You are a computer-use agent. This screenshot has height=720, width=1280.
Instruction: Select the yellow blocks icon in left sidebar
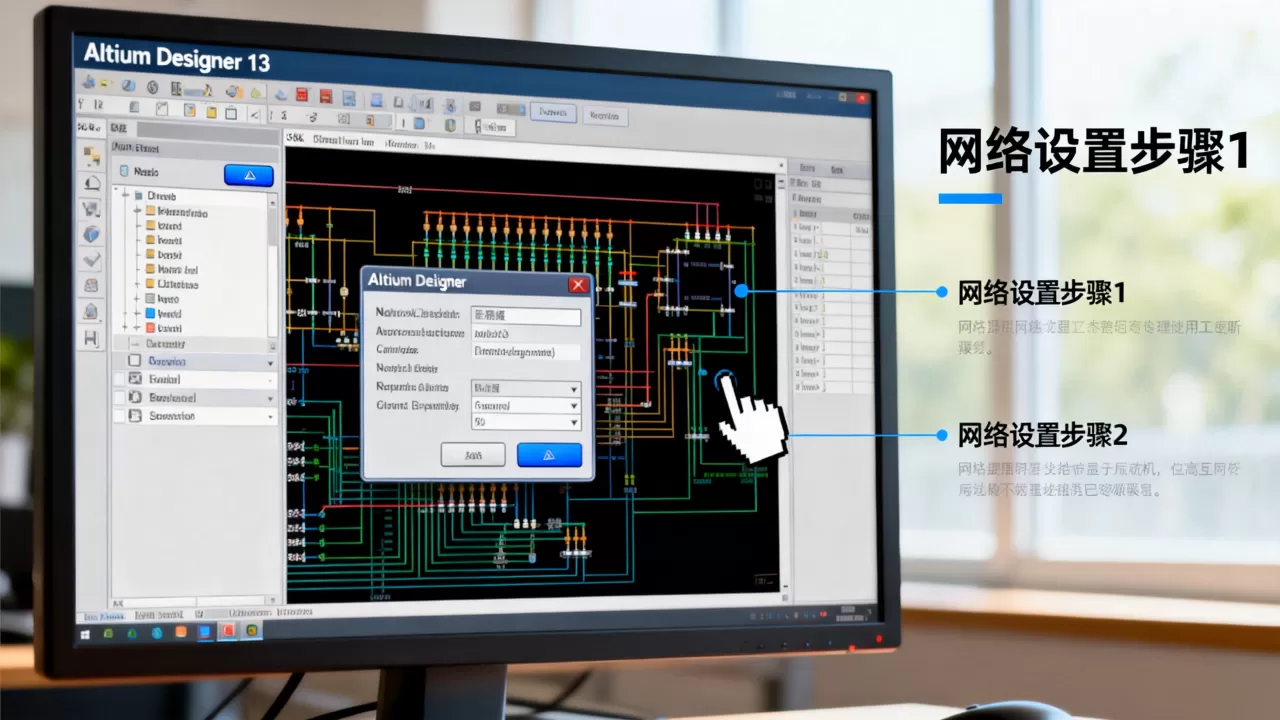point(92,155)
